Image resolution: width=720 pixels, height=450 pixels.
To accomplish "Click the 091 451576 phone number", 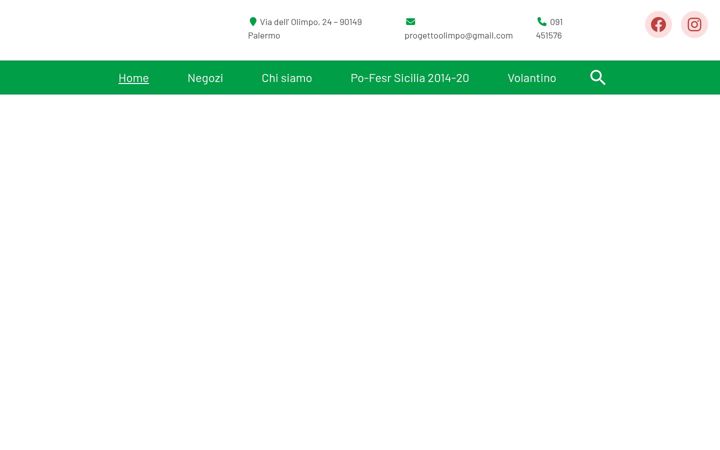I will coord(549,28).
